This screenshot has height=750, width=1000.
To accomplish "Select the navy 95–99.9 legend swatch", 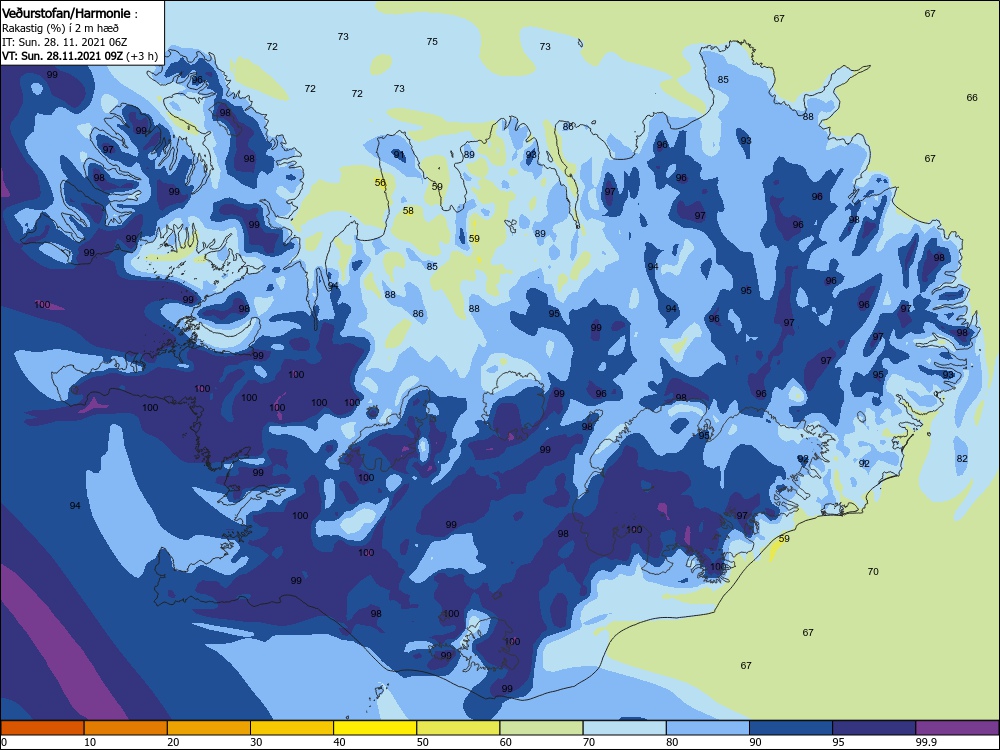I will [874, 728].
